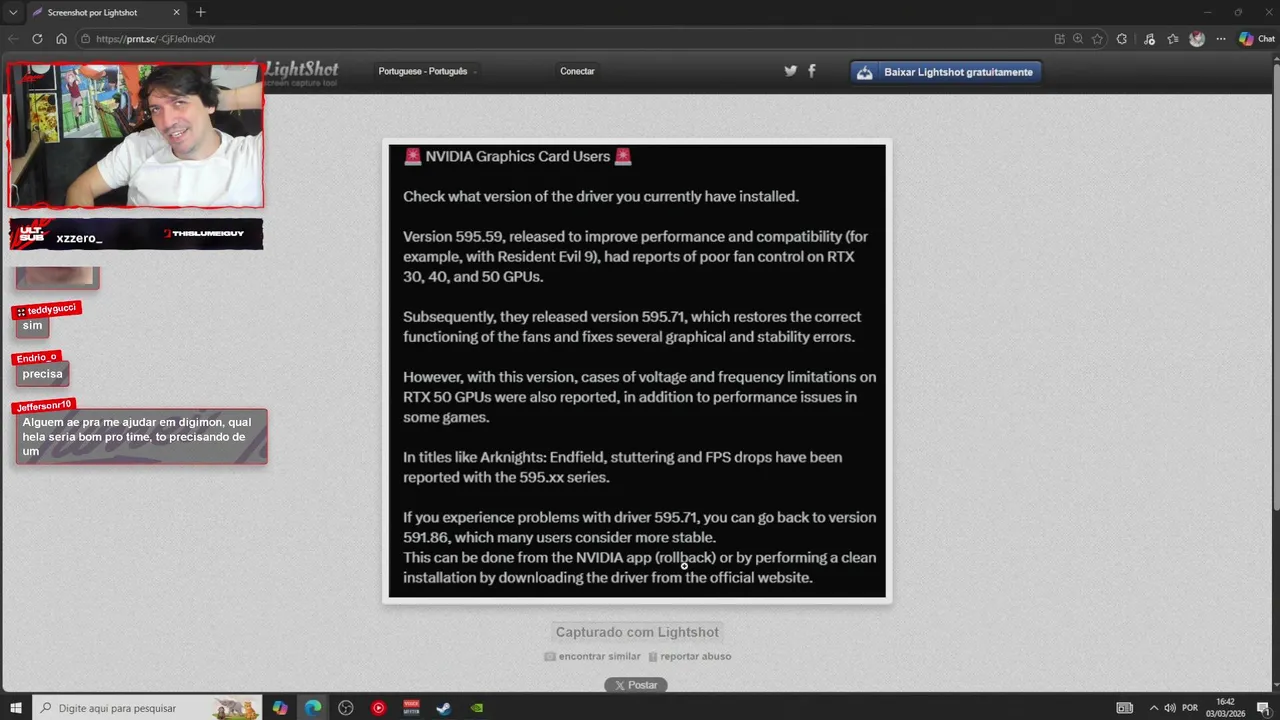Open YouTube Music from the taskbar
Image resolution: width=1280 pixels, height=720 pixels.
378,708
